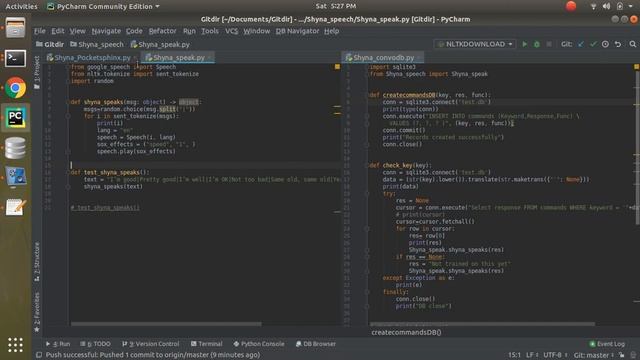
Task: Open text editor notepad icon in dock
Action: click(16, 207)
